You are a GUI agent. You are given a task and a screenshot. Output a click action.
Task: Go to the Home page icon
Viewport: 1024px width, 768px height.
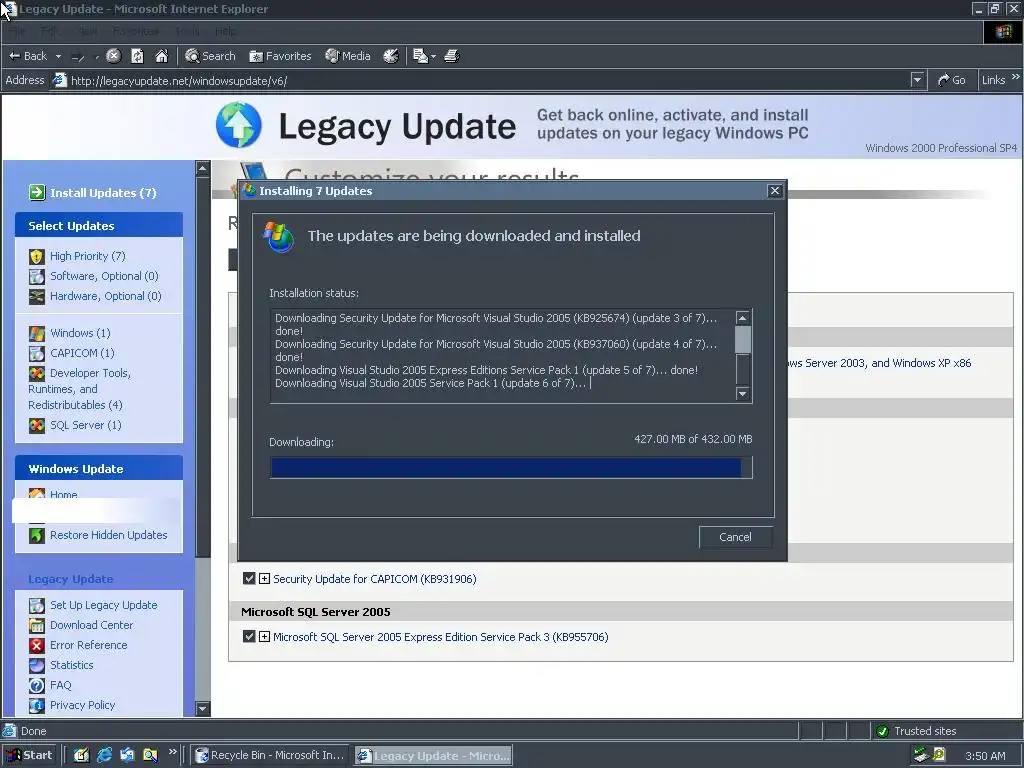point(161,56)
